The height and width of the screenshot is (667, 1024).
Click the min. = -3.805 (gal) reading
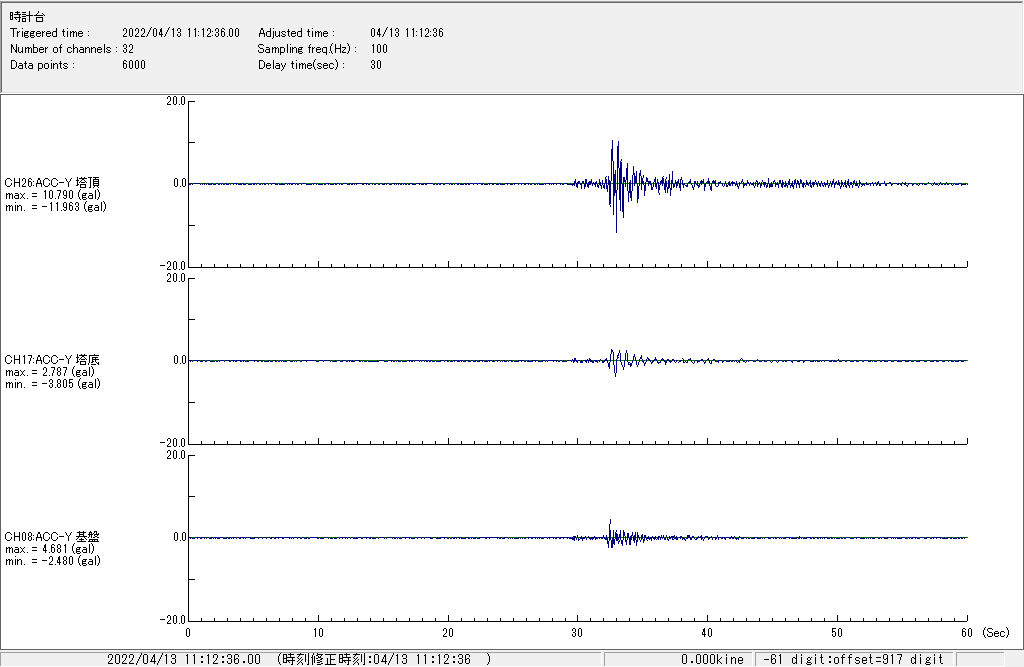click(52, 384)
